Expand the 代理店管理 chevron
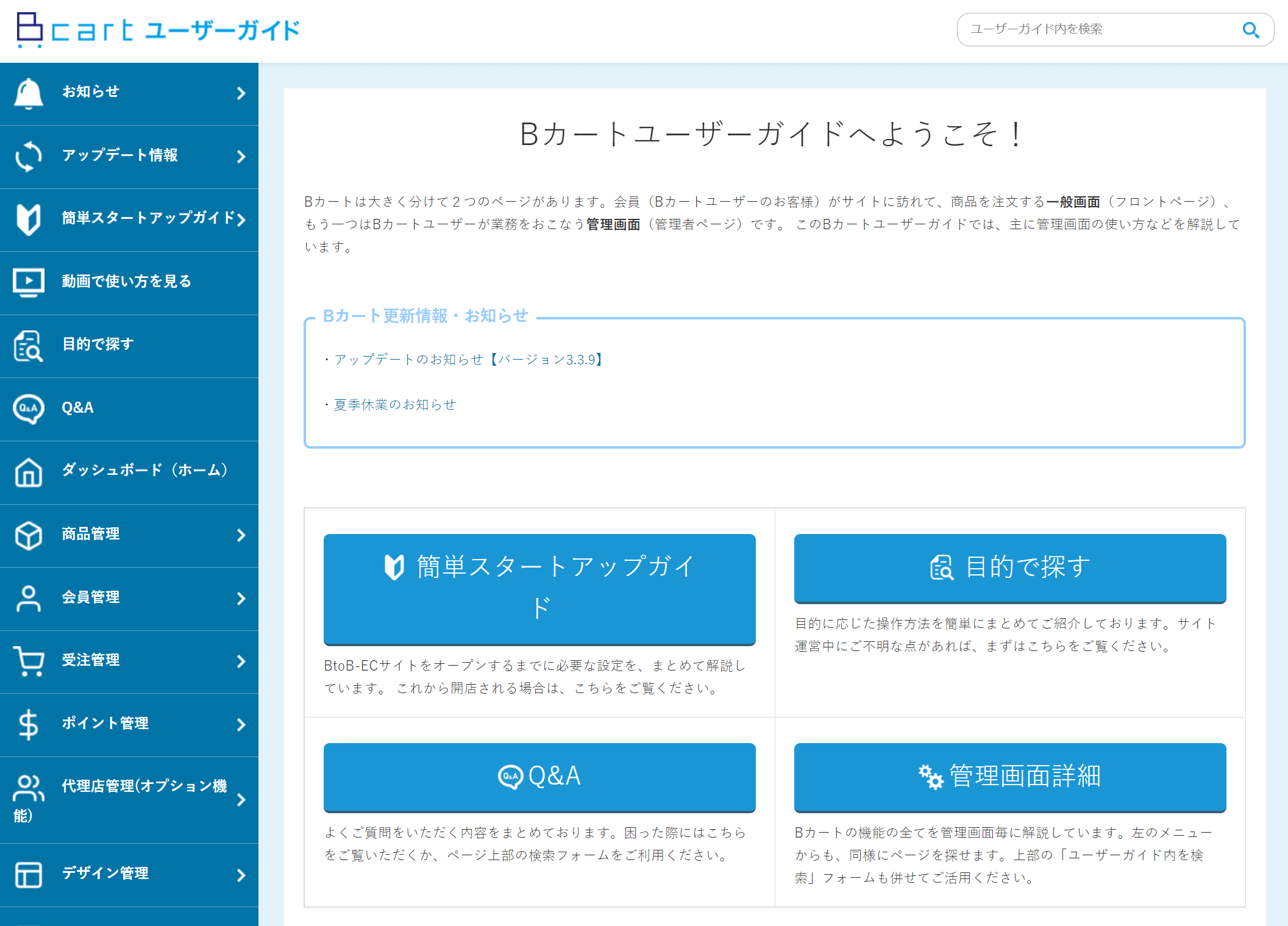This screenshot has height=926, width=1288. point(241,800)
